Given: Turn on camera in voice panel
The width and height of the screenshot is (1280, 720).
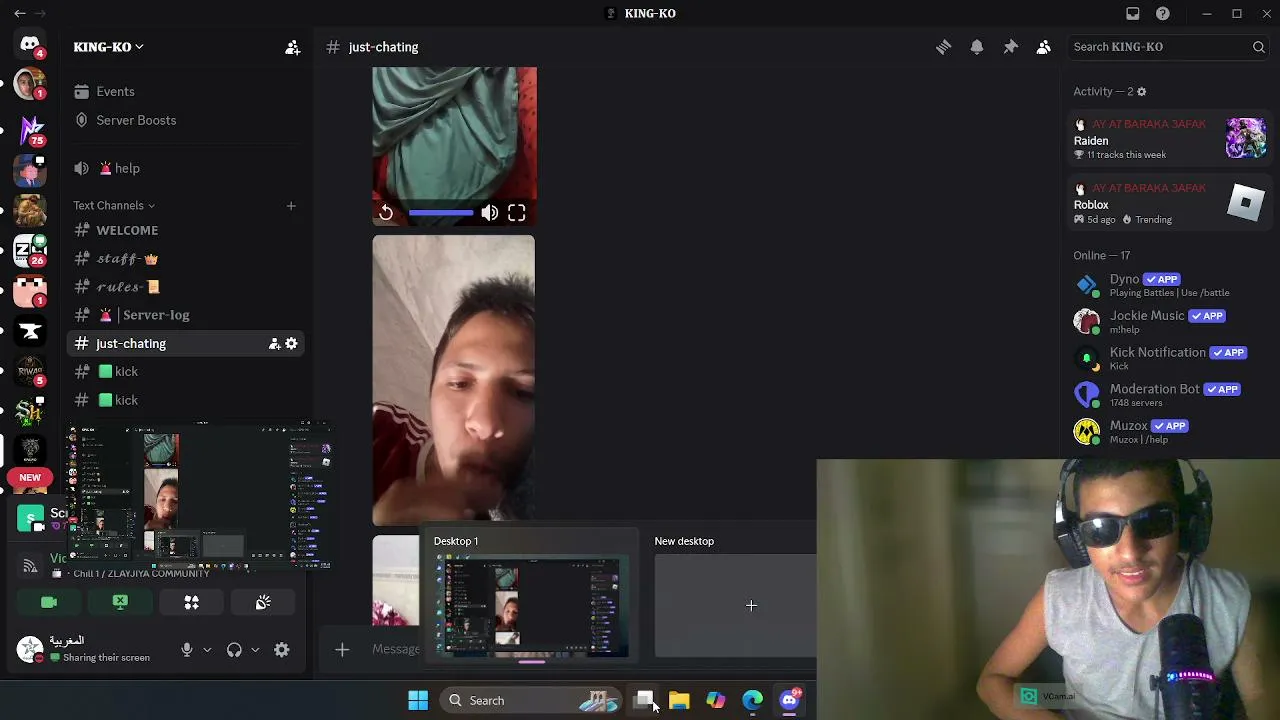Looking at the screenshot, I should pos(49,602).
